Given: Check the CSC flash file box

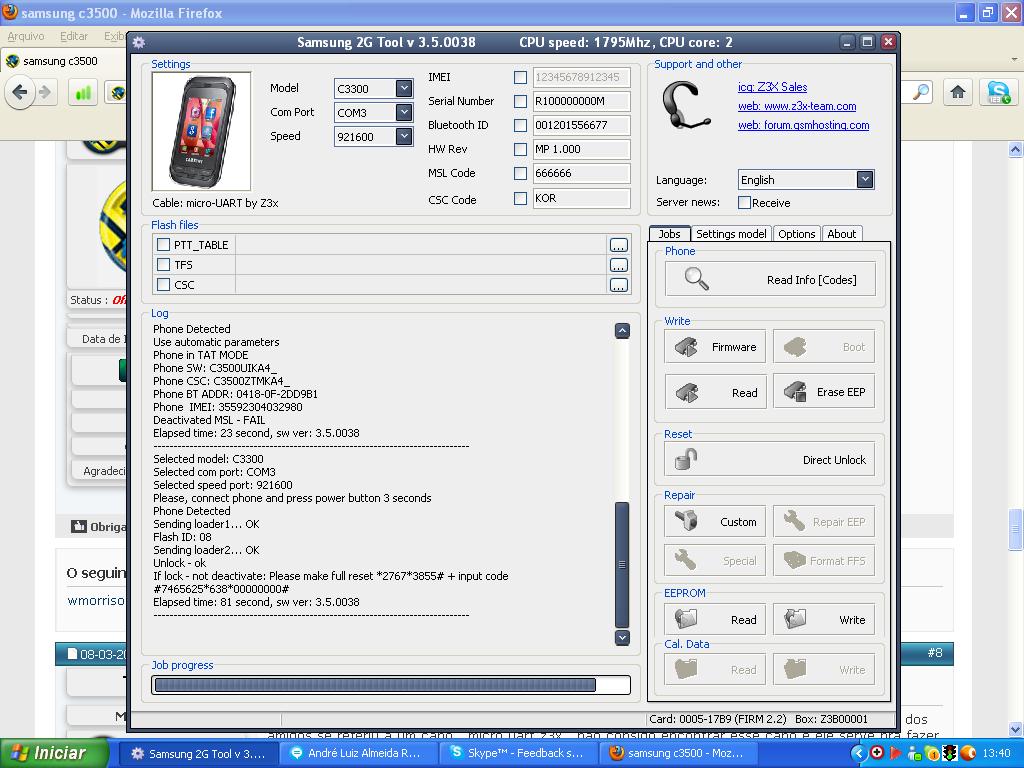Looking at the screenshot, I should (163, 285).
